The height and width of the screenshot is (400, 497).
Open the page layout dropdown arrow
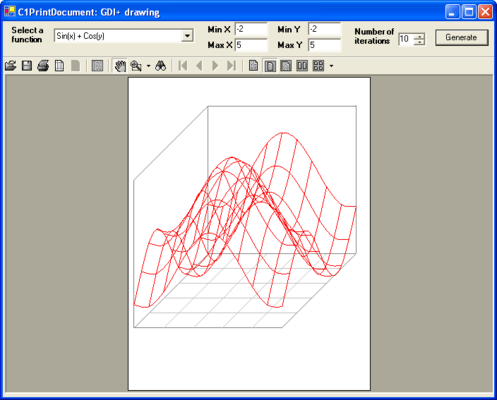coord(331,66)
